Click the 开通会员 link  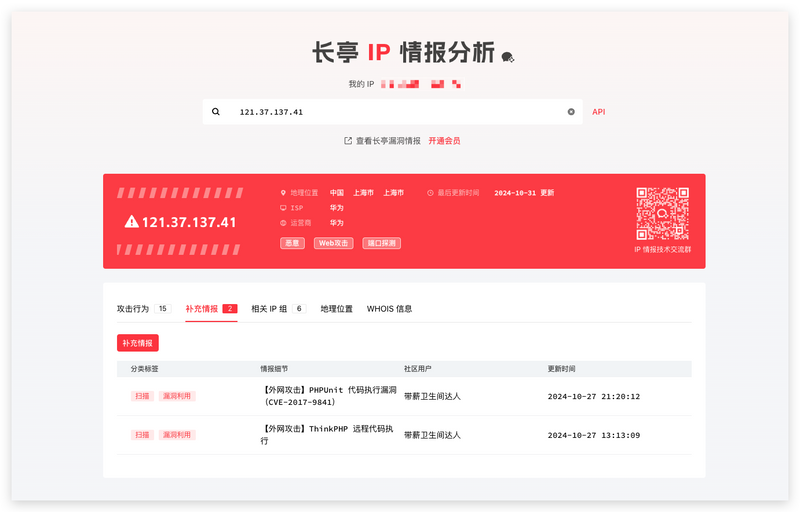click(444, 141)
